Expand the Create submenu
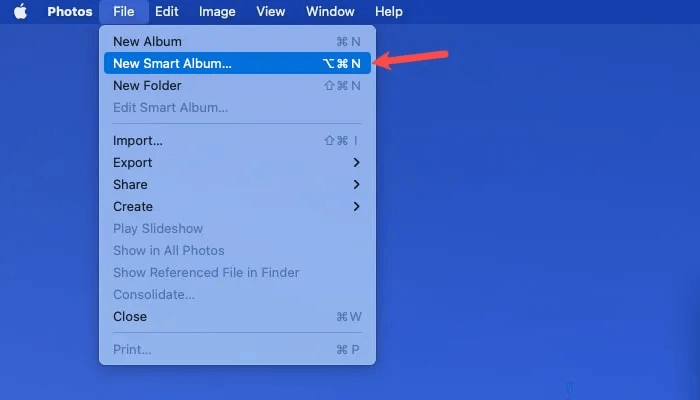 237,206
